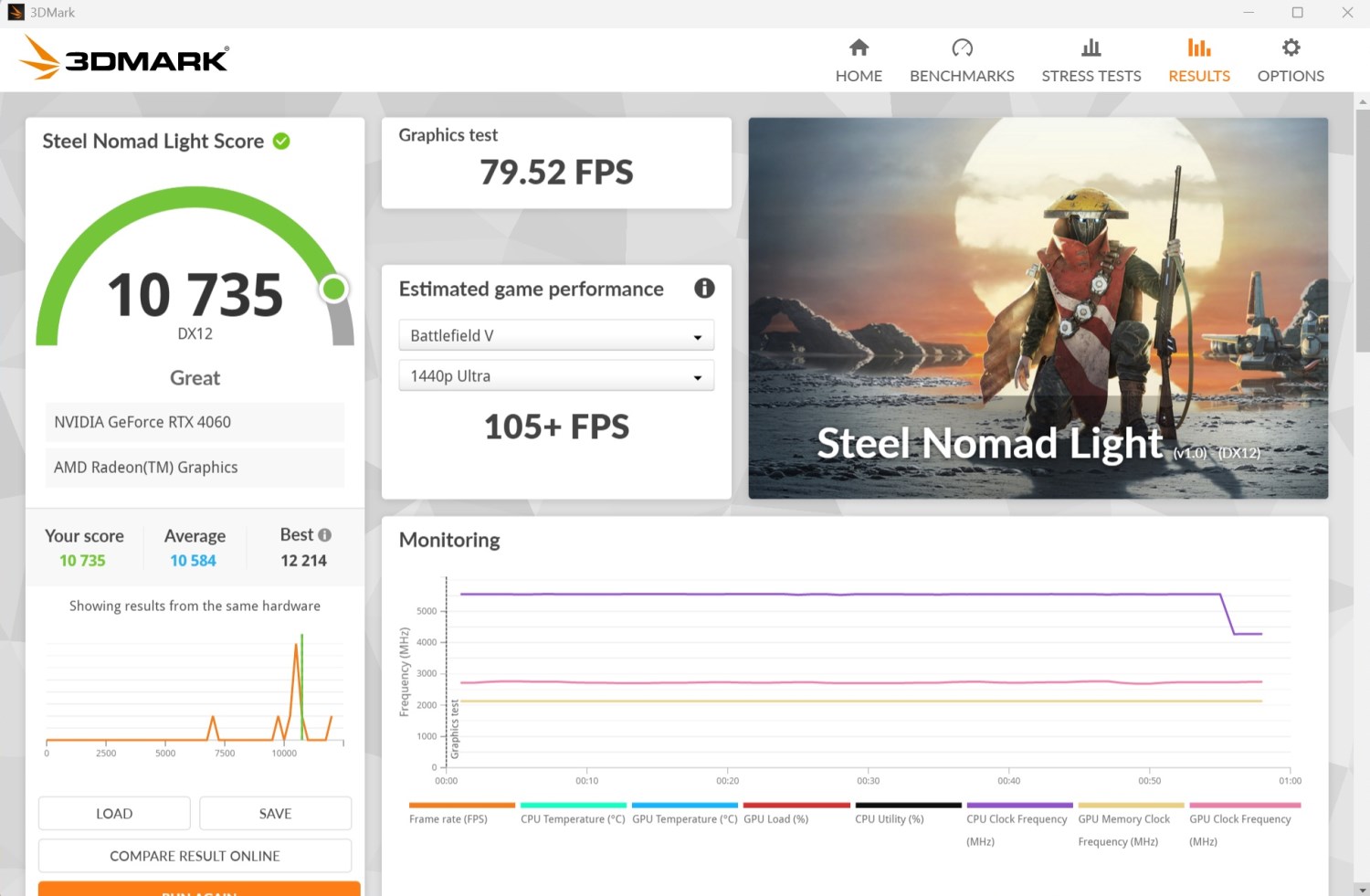The height and width of the screenshot is (896, 1370).
Task: Go to the BENCHMARKS tab label
Action: pyautogui.click(x=962, y=77)
